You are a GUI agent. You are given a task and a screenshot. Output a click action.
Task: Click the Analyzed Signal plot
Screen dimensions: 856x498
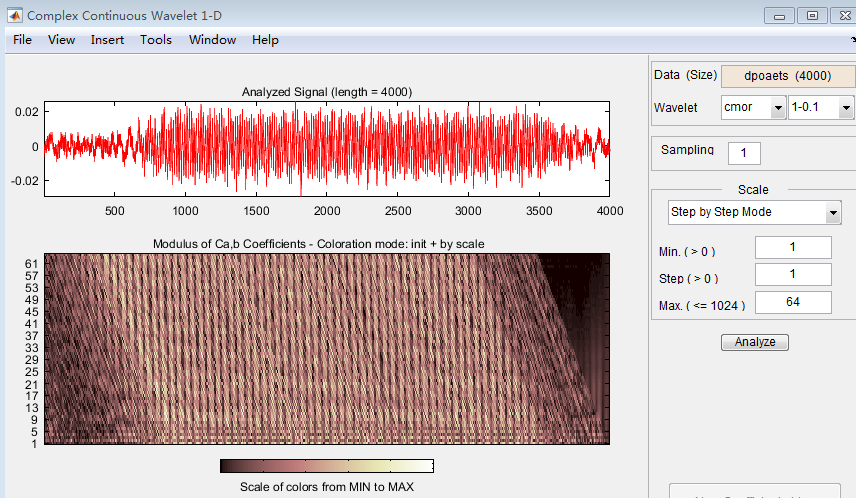pos(327,149)
